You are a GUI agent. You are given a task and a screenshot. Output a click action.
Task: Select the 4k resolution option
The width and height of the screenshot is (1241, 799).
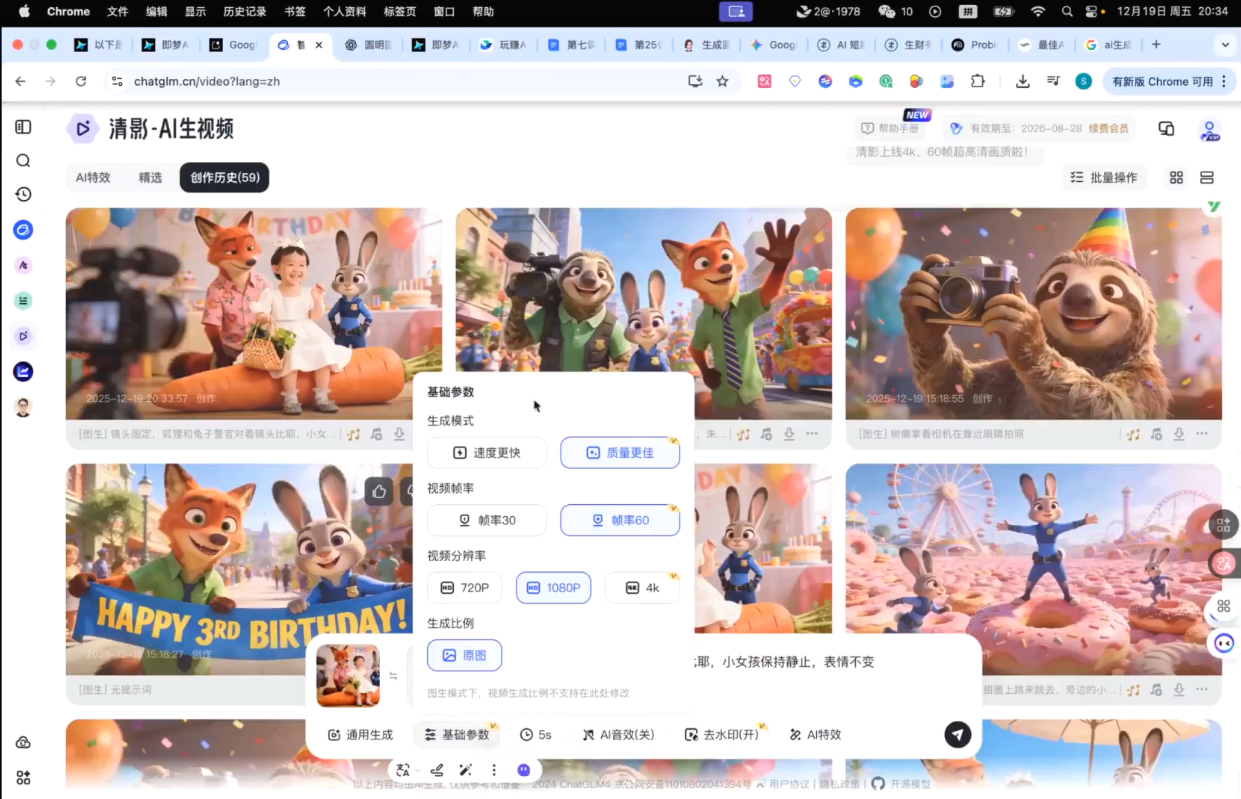point(642,588)
